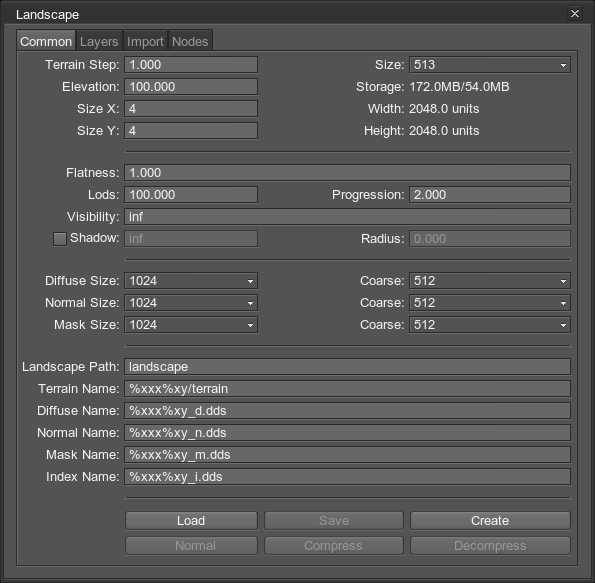Click the Terrain Step input field
Viewport: 595px width, 583px height.
pos(191,65)
